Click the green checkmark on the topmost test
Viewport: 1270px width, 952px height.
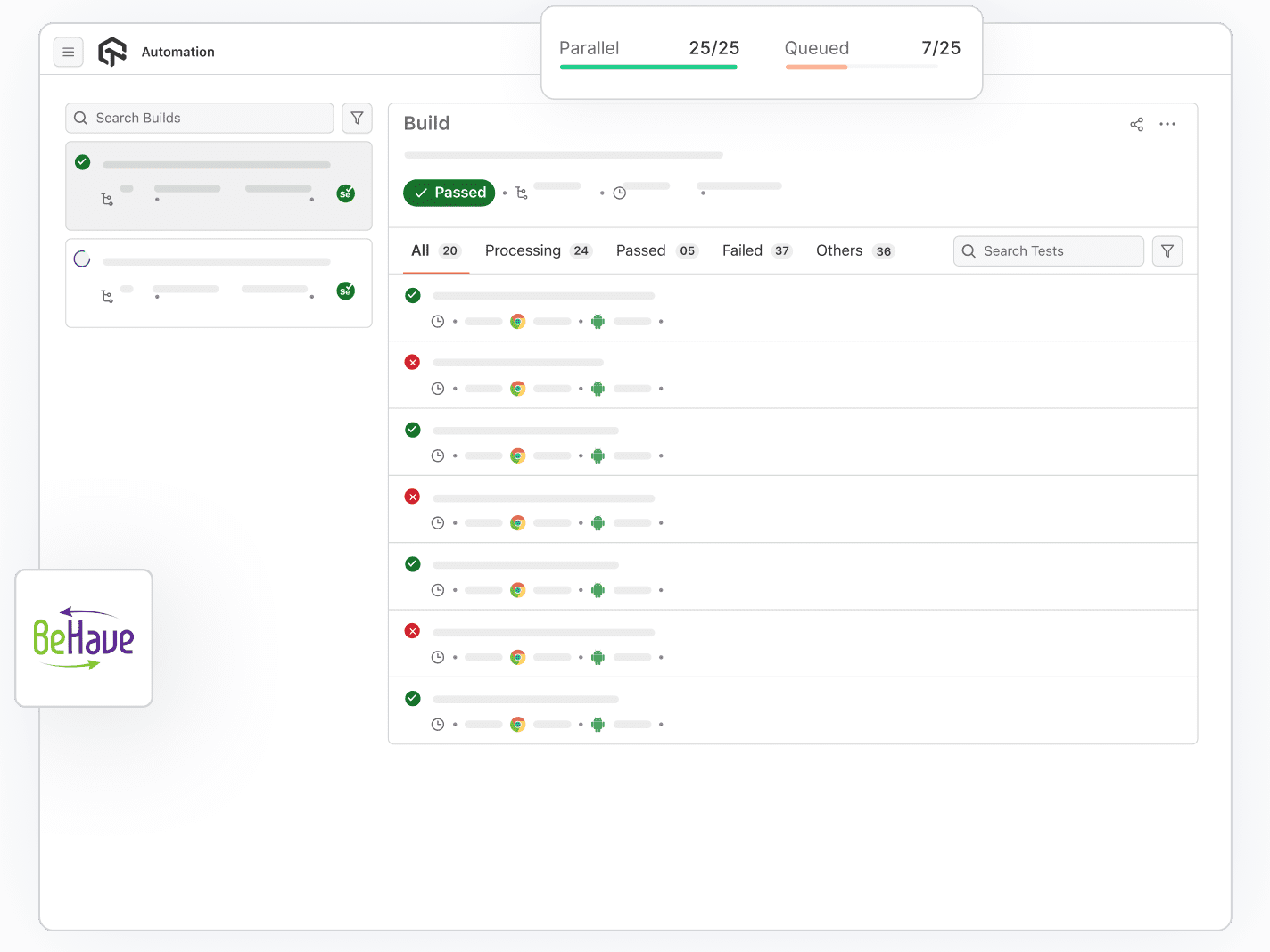pyautogui.click(x=412, y=295)
